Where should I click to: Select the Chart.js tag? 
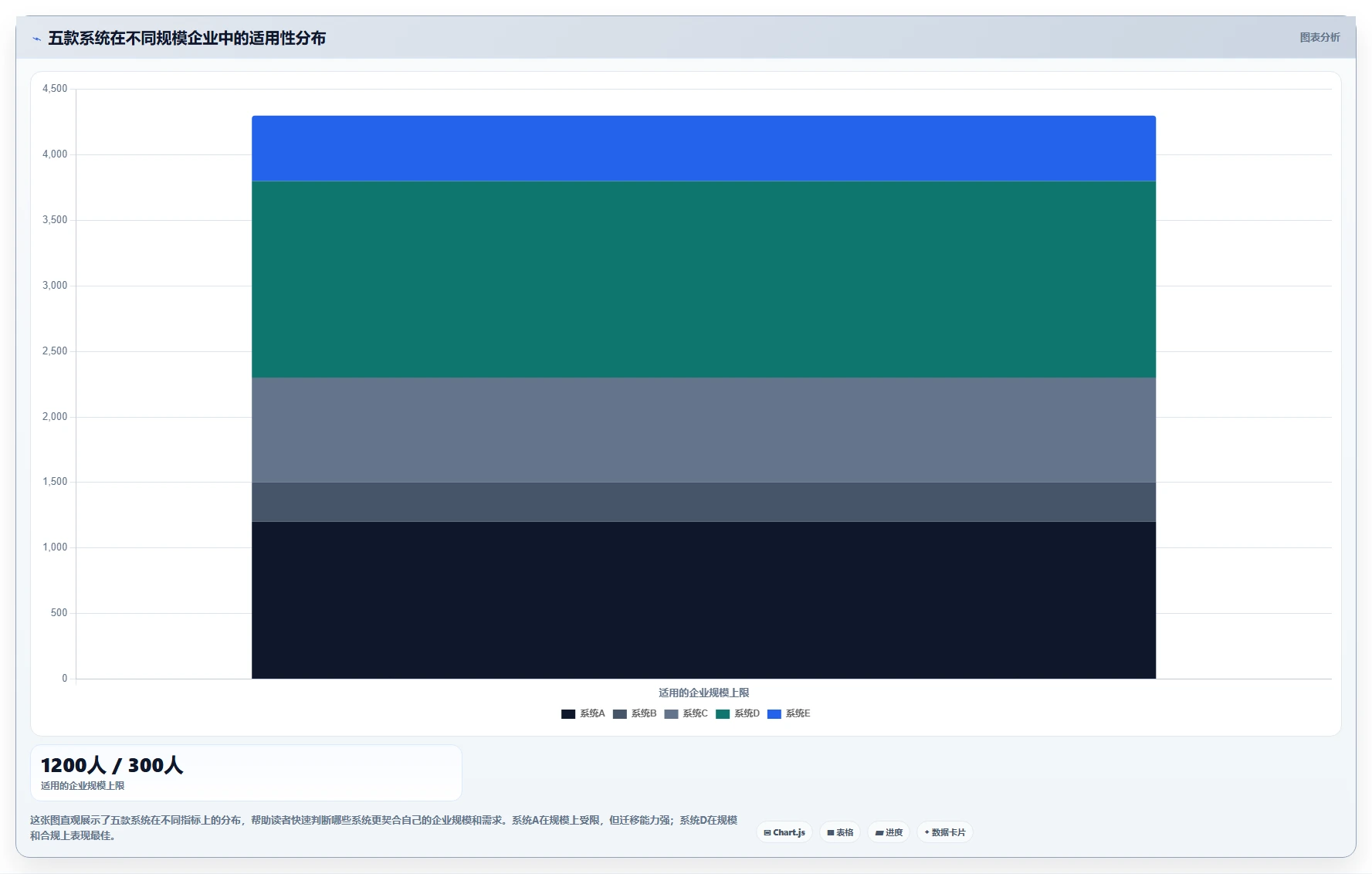(x=784, y=832)
